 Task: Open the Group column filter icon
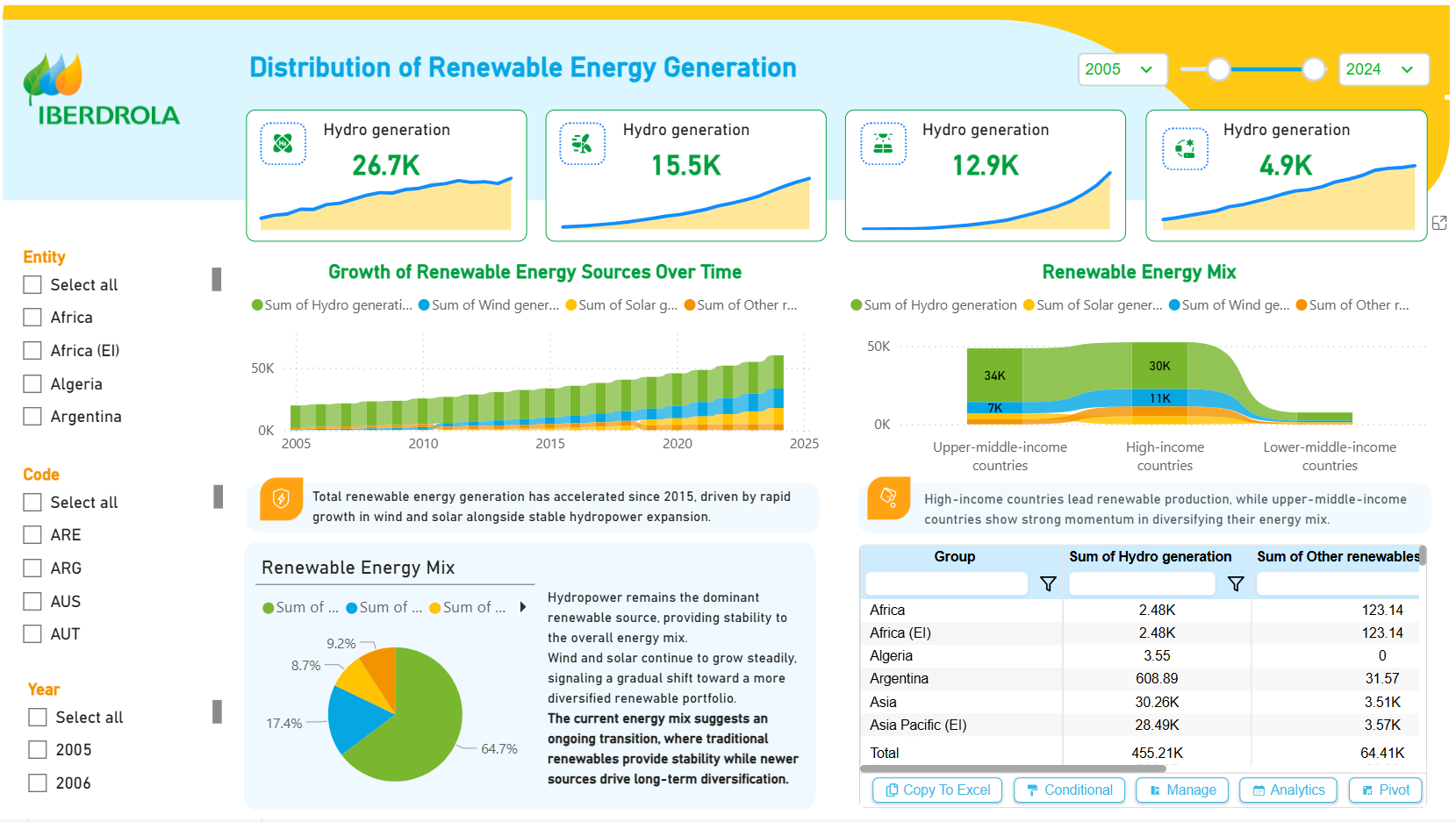[1048, 584]
